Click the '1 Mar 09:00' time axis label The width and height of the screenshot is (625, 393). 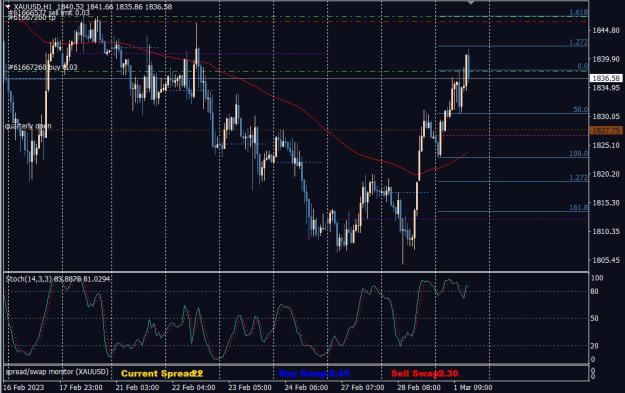[473, 387]
